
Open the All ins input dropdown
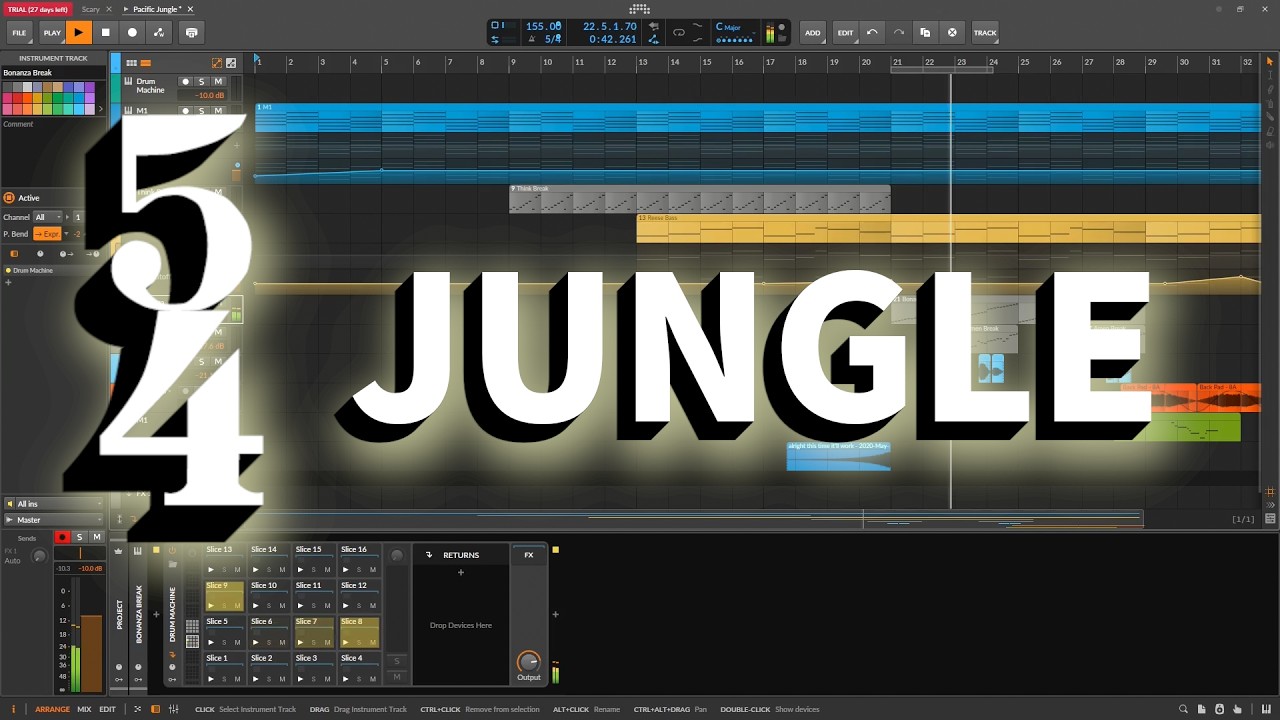54,504
